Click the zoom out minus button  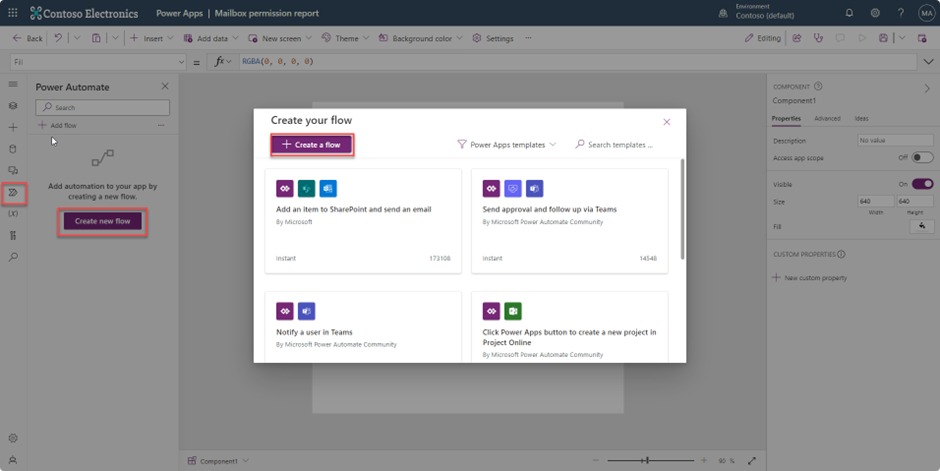(596, 460)
